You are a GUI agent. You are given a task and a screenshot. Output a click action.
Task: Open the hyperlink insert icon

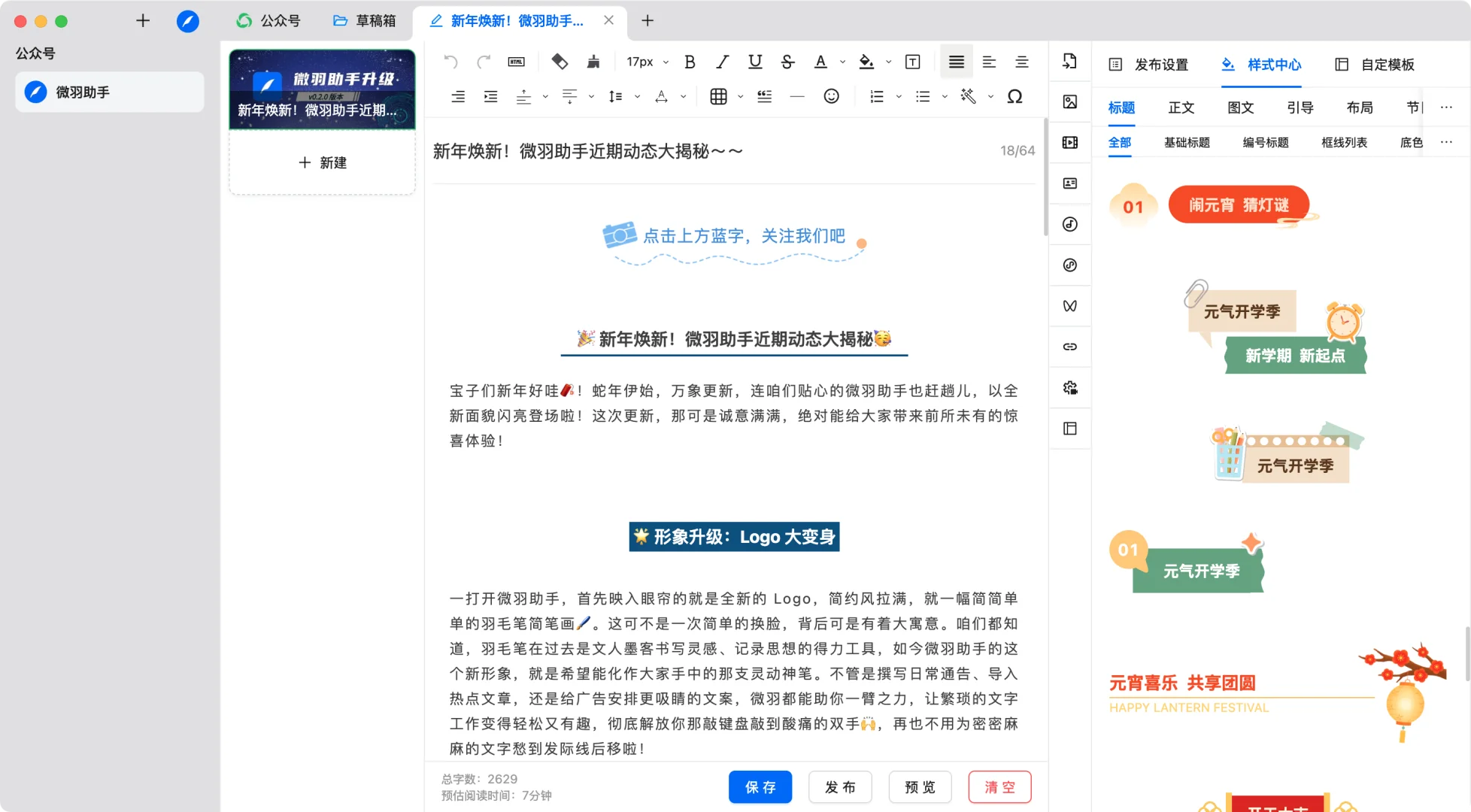1069,347
